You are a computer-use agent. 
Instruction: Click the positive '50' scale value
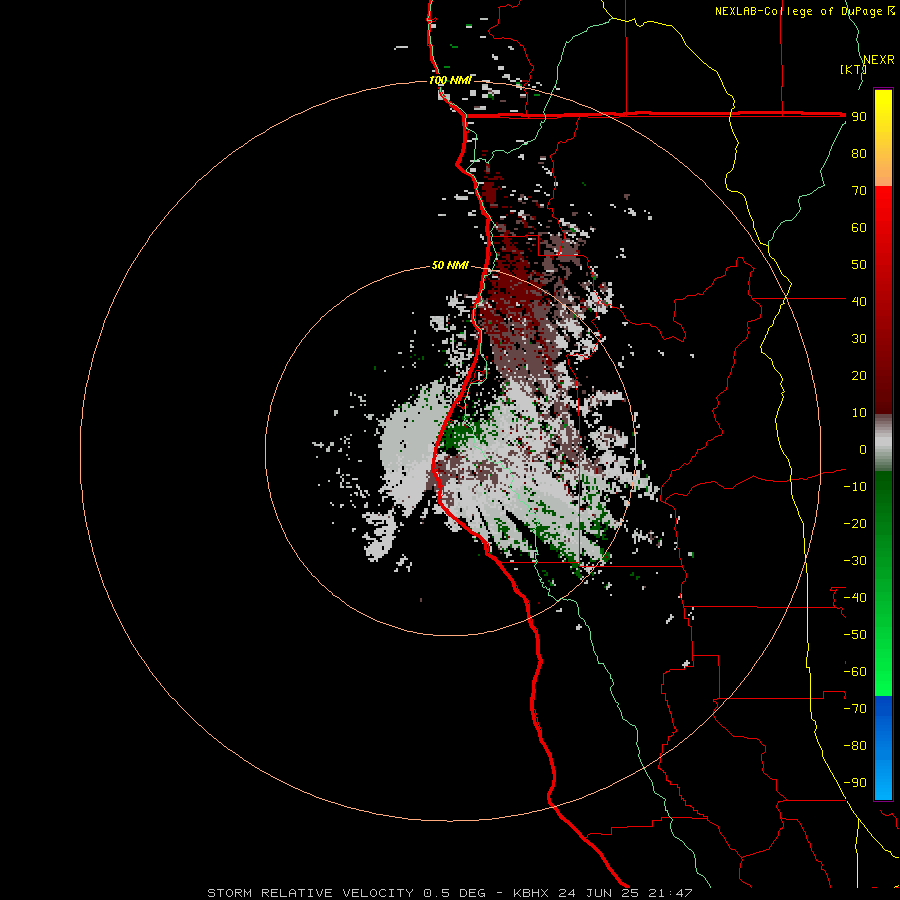click(x=859, y=265)
